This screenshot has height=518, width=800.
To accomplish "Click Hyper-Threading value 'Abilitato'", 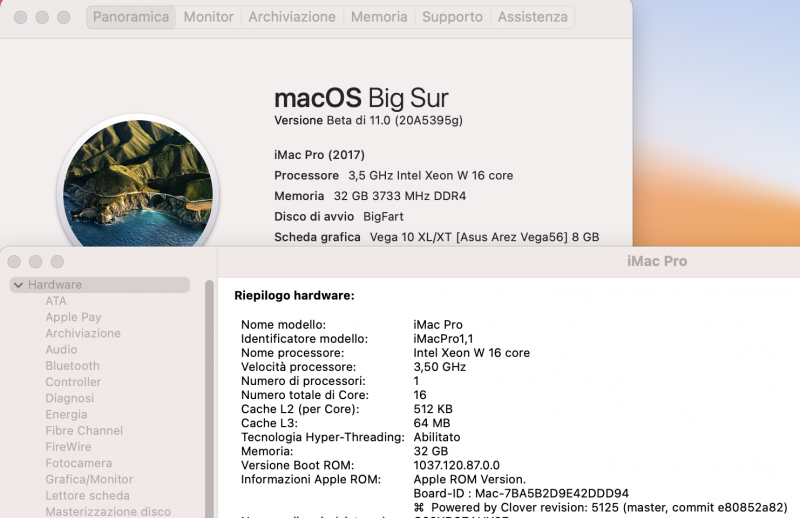I will (x=437, y=437).
